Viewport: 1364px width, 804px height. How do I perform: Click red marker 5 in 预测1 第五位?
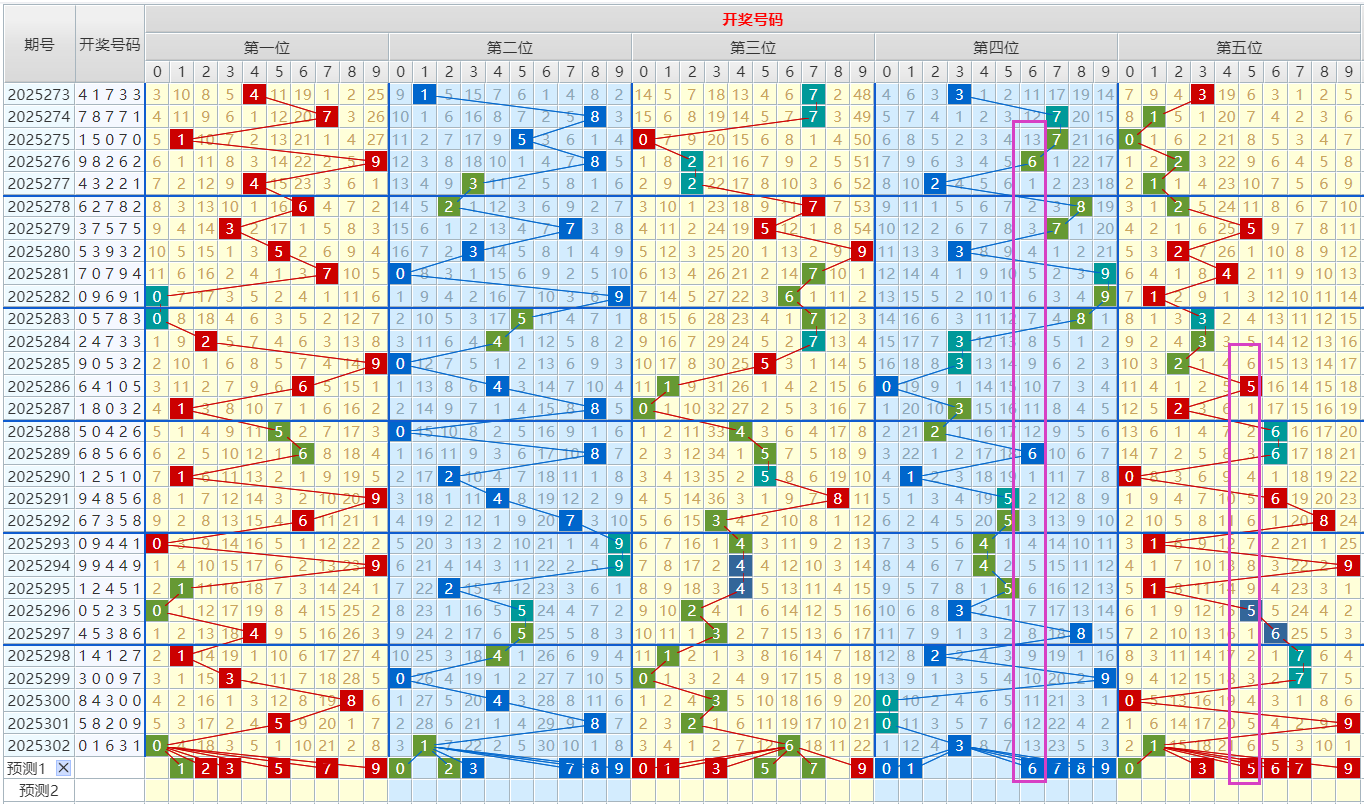(1250, 768)
